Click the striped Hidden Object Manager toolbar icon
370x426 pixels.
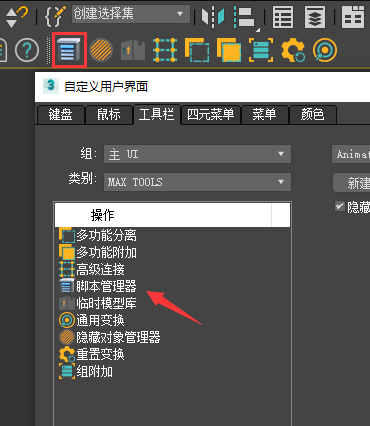coord(101,50)
